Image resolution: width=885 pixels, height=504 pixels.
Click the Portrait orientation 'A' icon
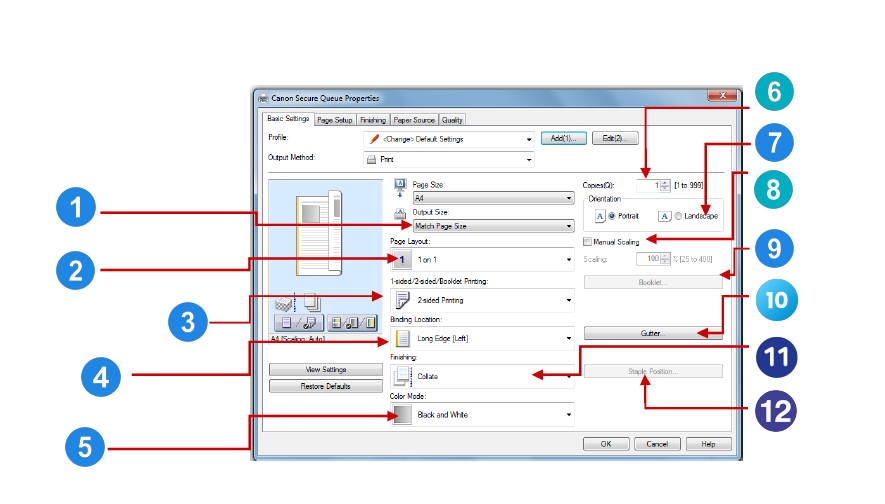(x=599, y=215)
